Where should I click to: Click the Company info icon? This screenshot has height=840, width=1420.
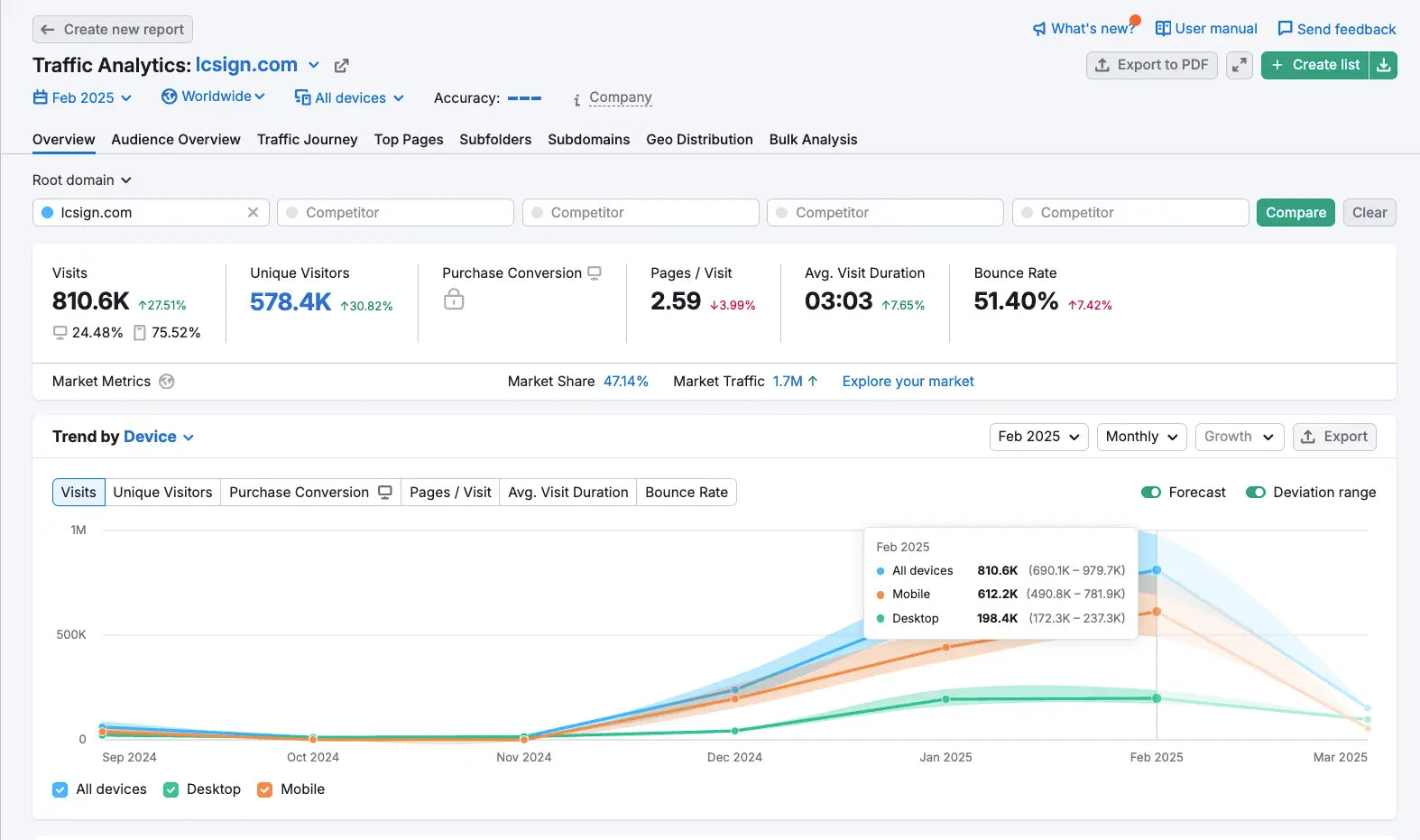point(576,99)
